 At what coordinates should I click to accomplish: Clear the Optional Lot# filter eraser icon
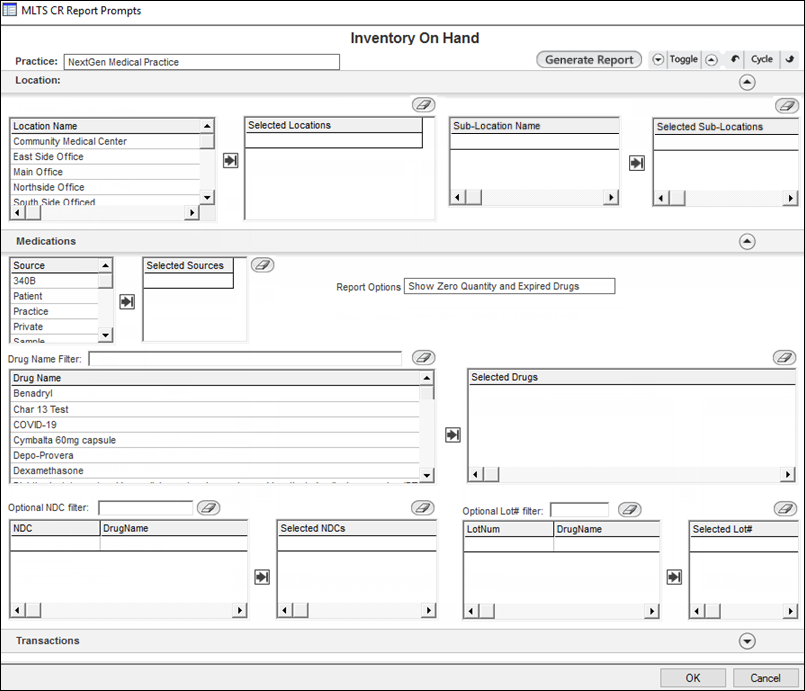[x=630, y=509]
